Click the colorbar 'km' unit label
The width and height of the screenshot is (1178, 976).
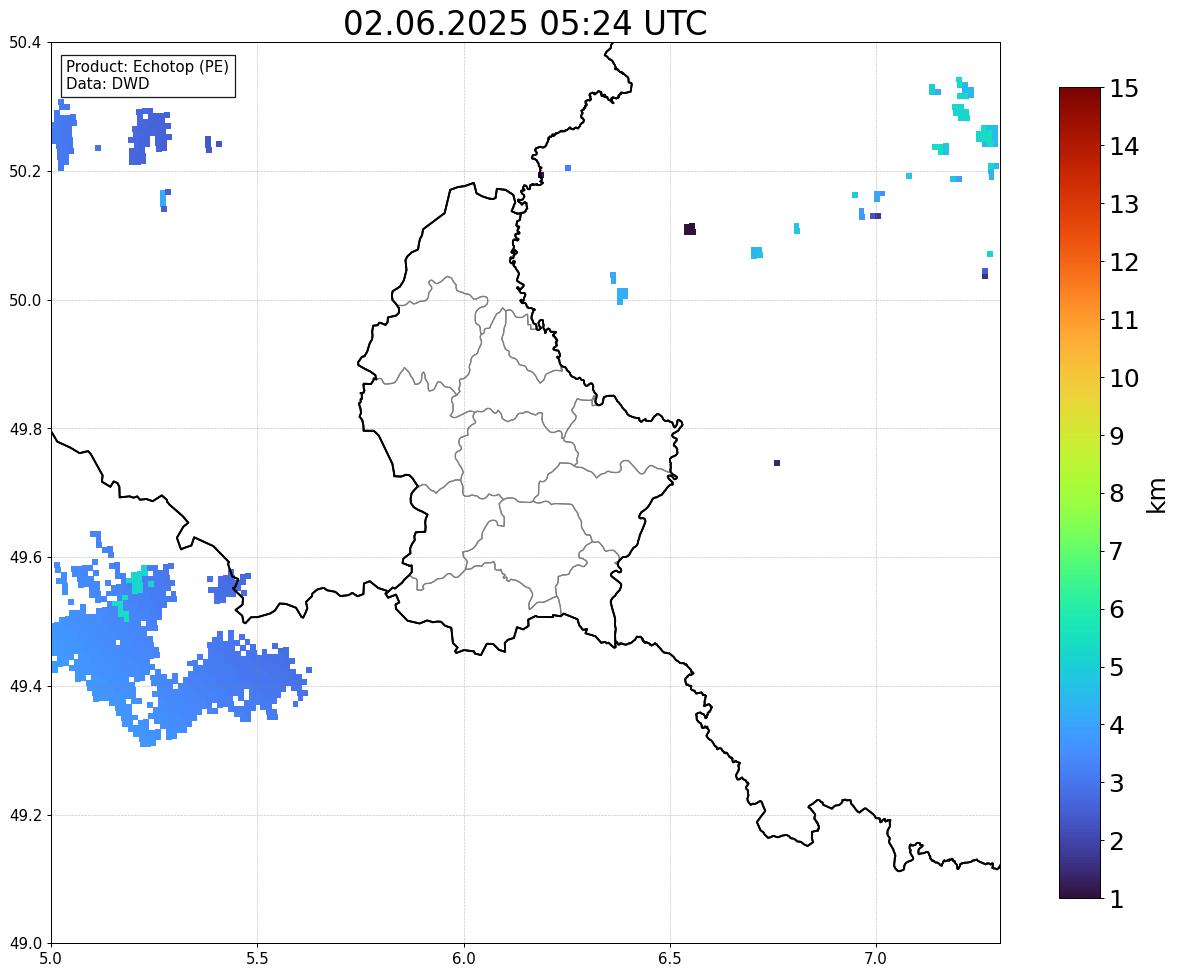click(x=1157, y=495)
